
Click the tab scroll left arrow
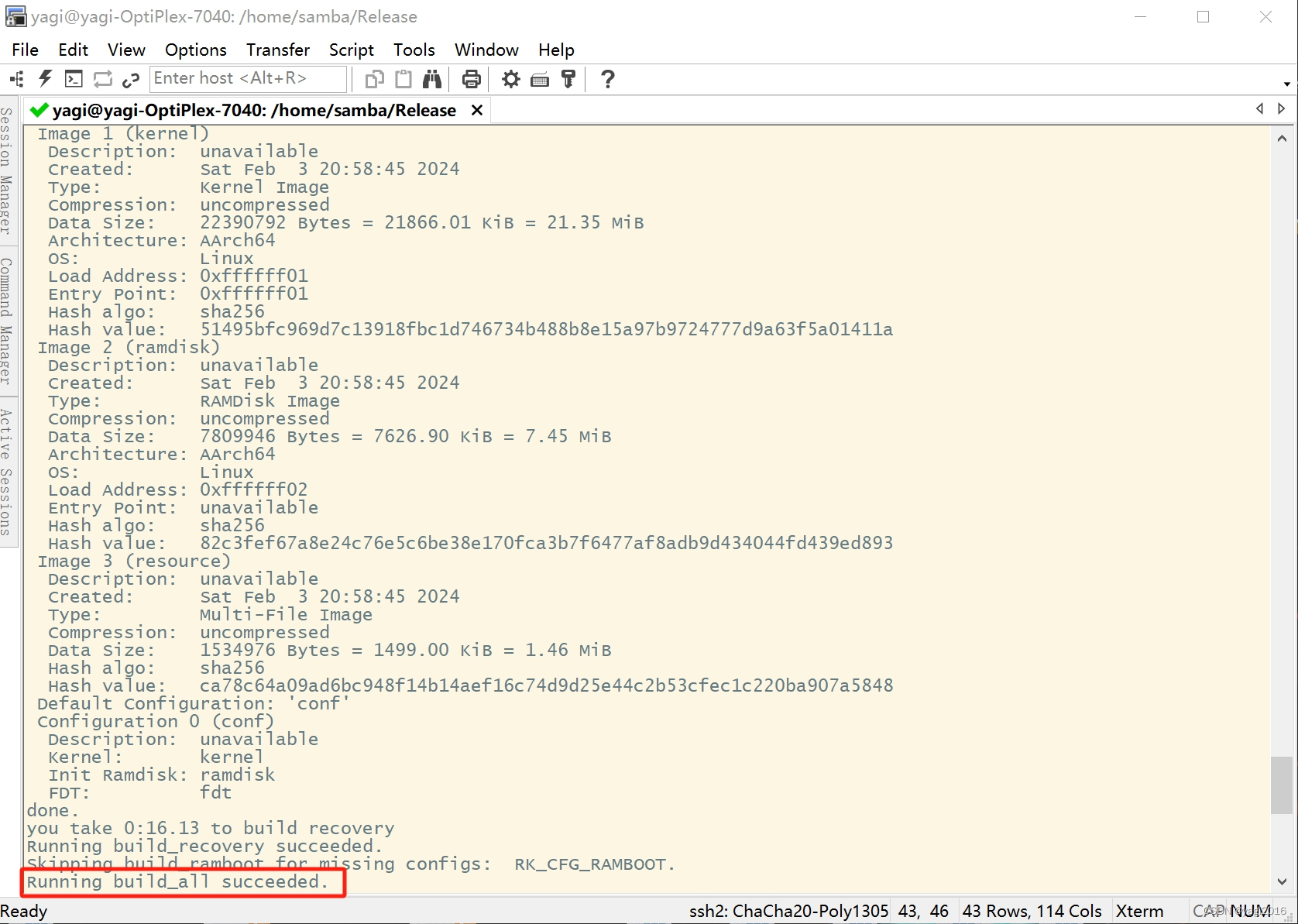point(1260,109)
